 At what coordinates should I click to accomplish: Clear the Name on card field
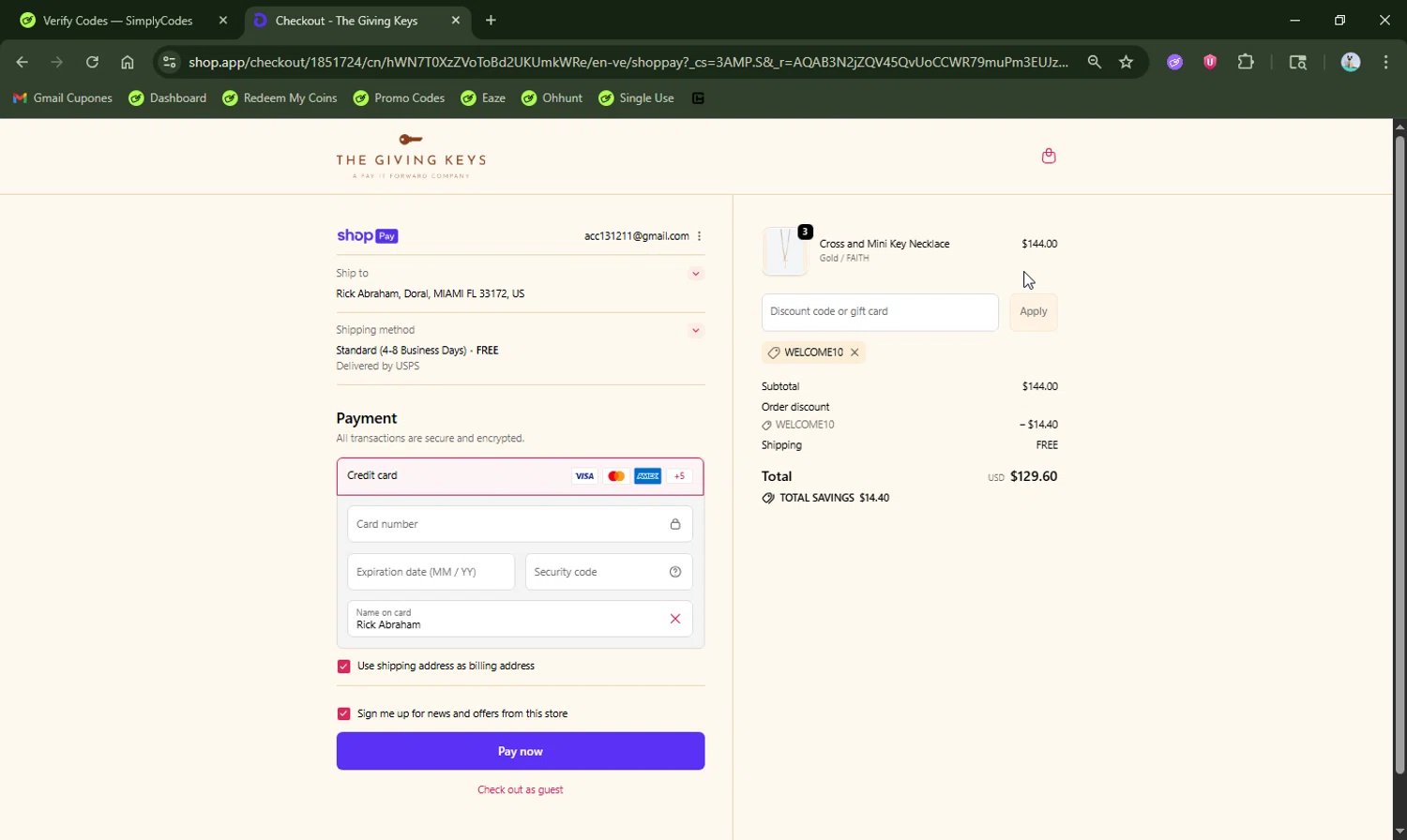point(675,619)
